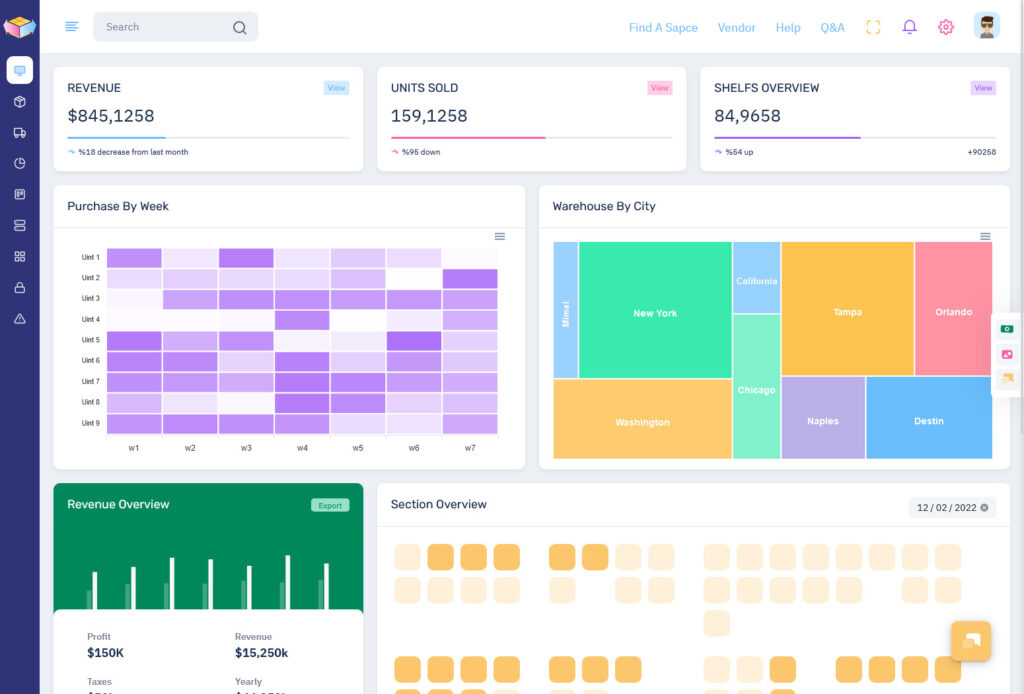Select the Mimai treemap block

tap(566, 310)
